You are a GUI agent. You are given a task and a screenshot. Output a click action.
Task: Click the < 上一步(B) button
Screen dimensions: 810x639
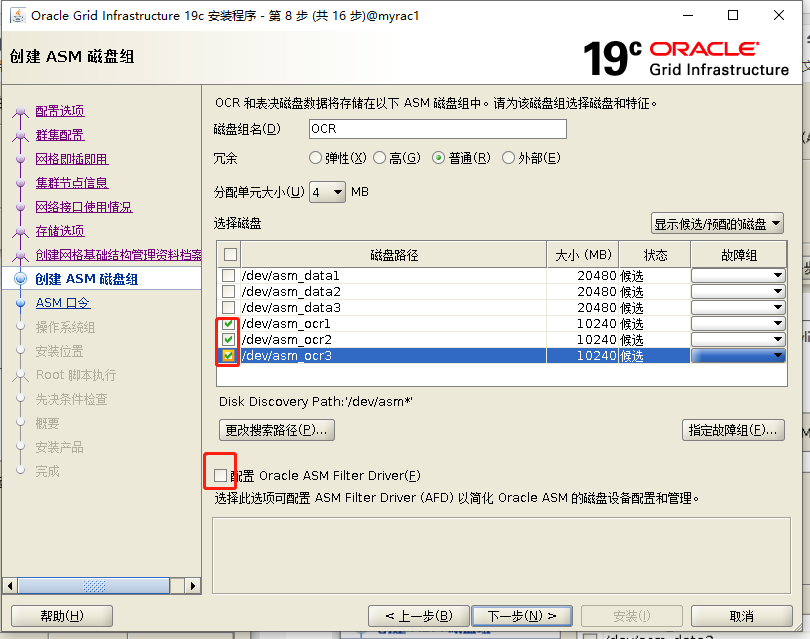[419, 616]
